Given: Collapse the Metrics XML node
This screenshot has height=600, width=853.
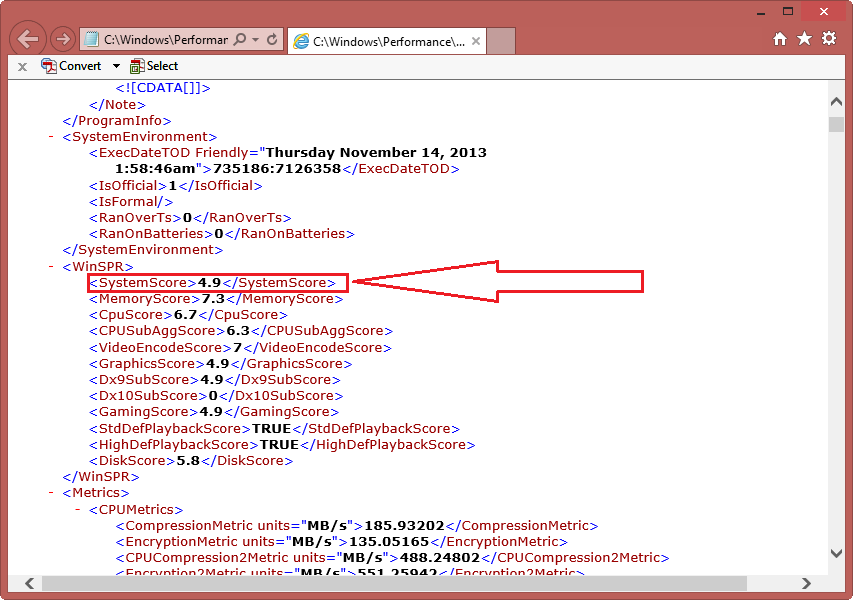Looking at the screenshot, I should point(51,493).
